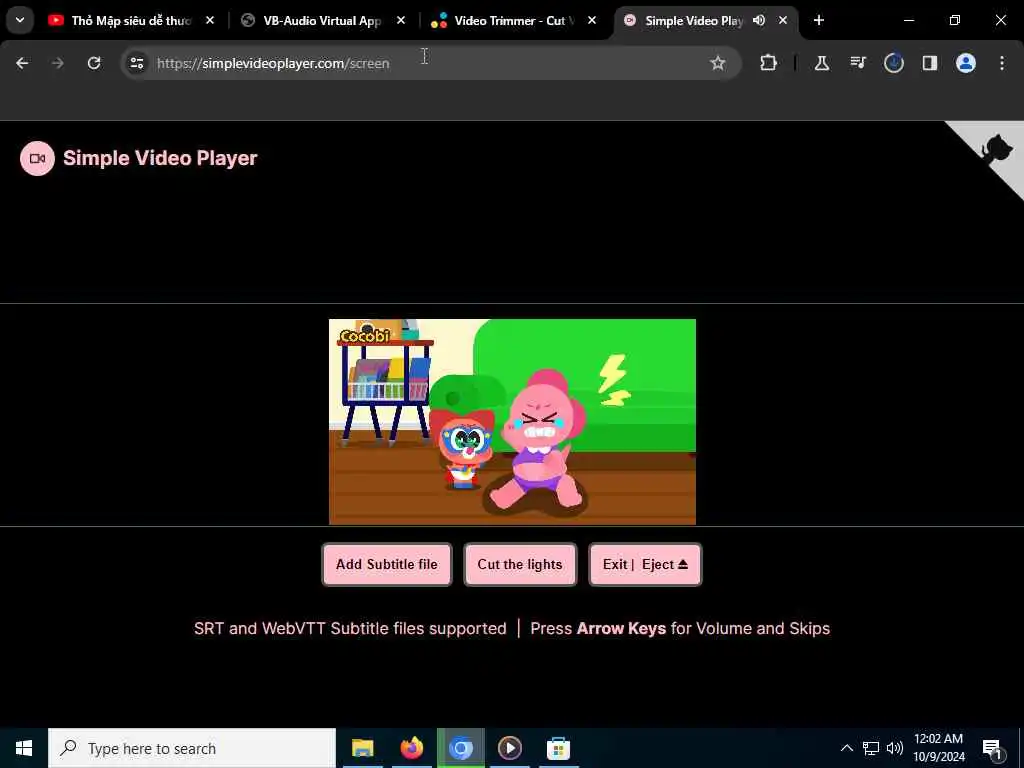Select the Simple Video Player tab
This screenshot has height=768, width=1024.
click(x=692, y=21)
